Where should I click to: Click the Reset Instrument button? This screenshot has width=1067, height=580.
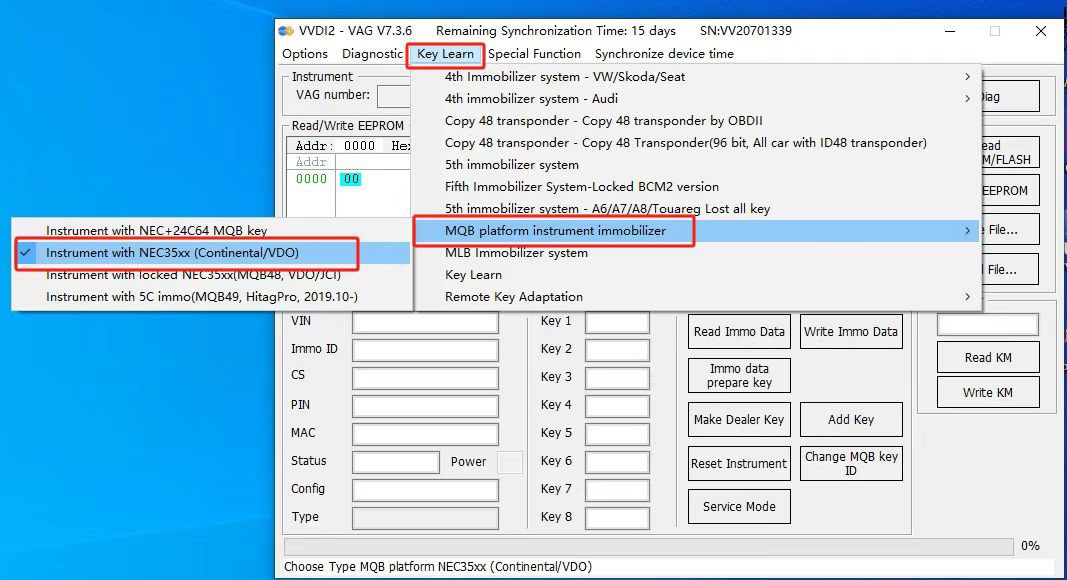click(x=739, y=464)
